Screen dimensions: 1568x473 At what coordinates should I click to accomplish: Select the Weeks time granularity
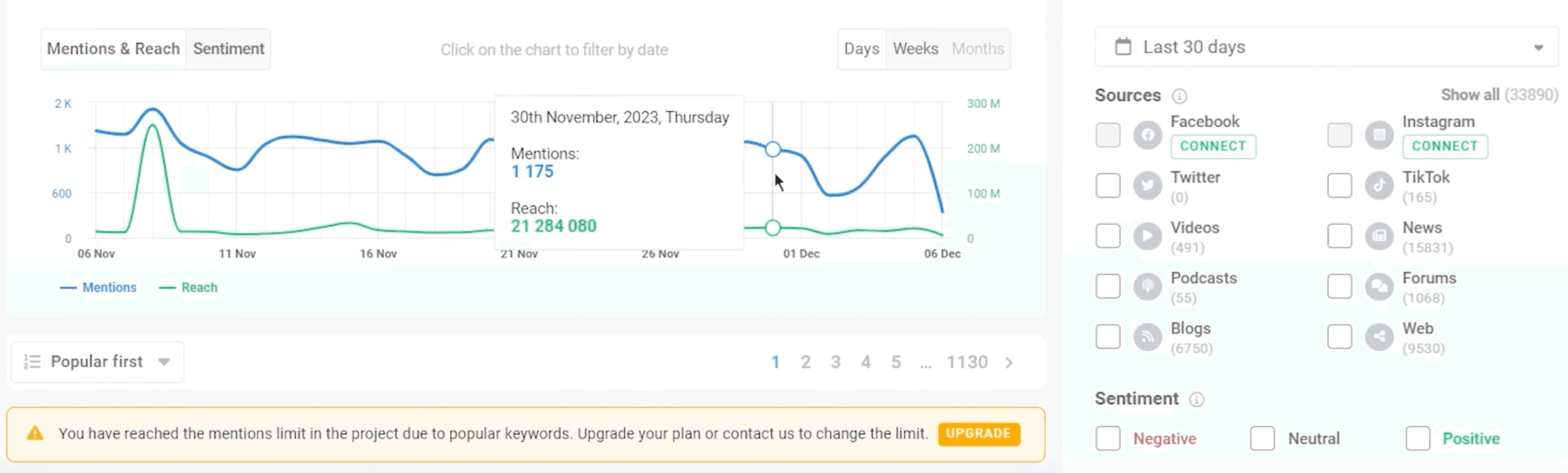[x=915, y=49]
